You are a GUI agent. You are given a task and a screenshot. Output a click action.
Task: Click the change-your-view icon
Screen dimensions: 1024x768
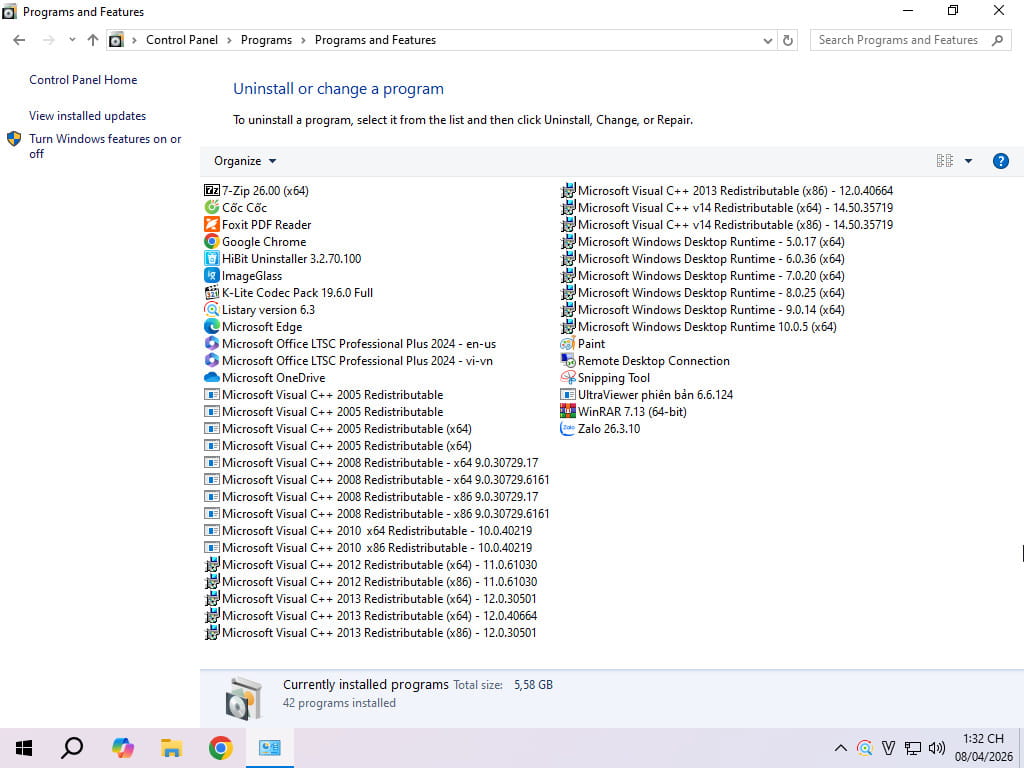tap(944, 161)
